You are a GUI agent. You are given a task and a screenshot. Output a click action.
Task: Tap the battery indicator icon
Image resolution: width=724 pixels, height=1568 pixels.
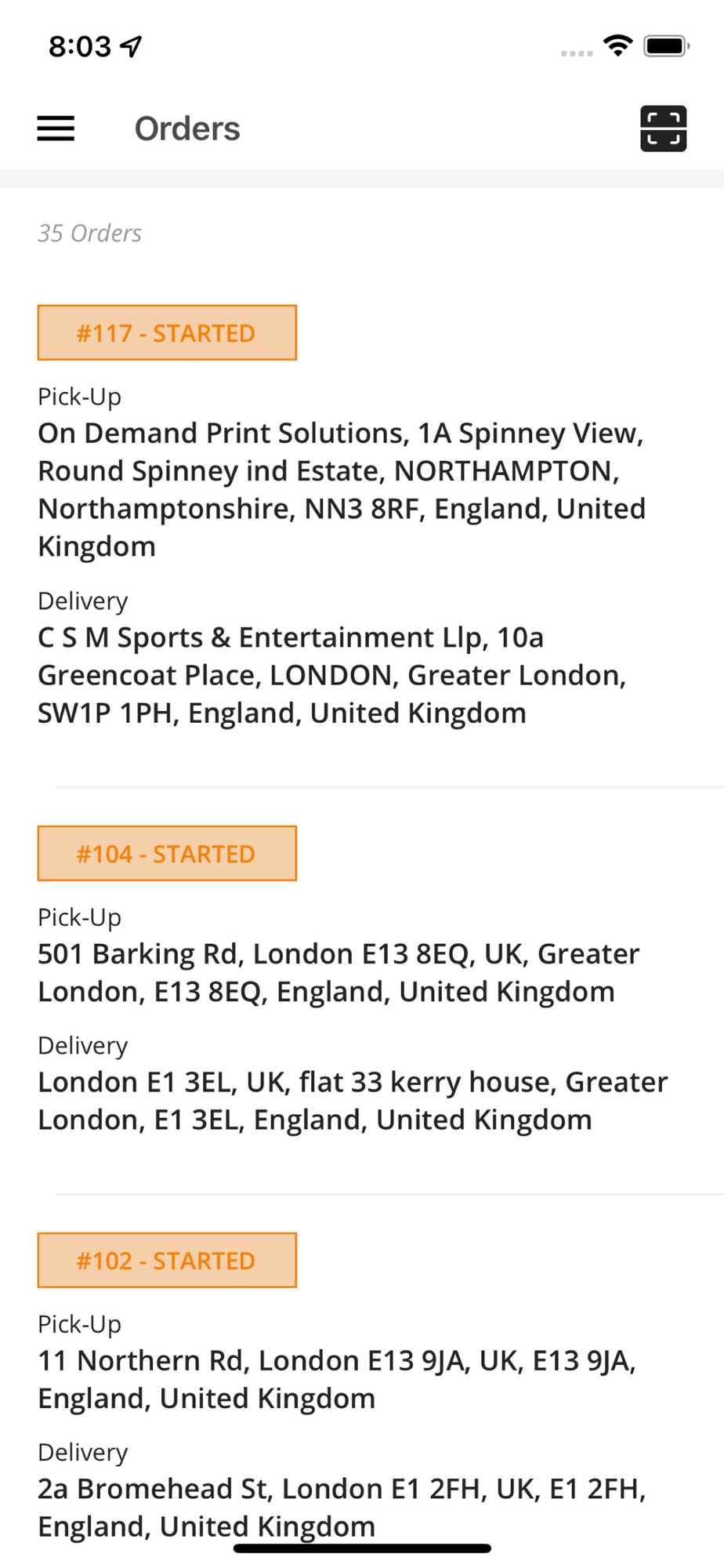[x=665, y=46]
